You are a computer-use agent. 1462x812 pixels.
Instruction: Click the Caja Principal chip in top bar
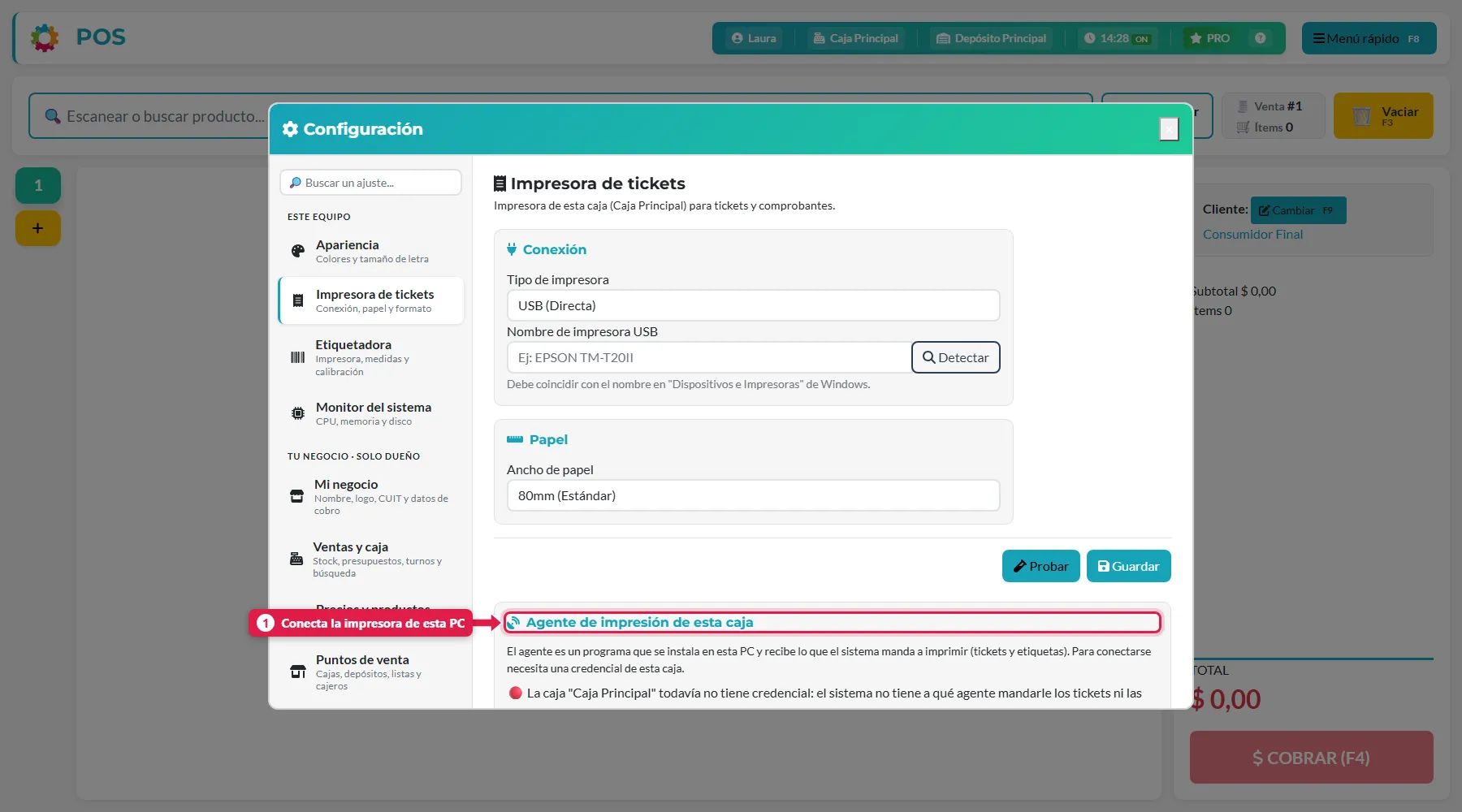pos(856,38)
